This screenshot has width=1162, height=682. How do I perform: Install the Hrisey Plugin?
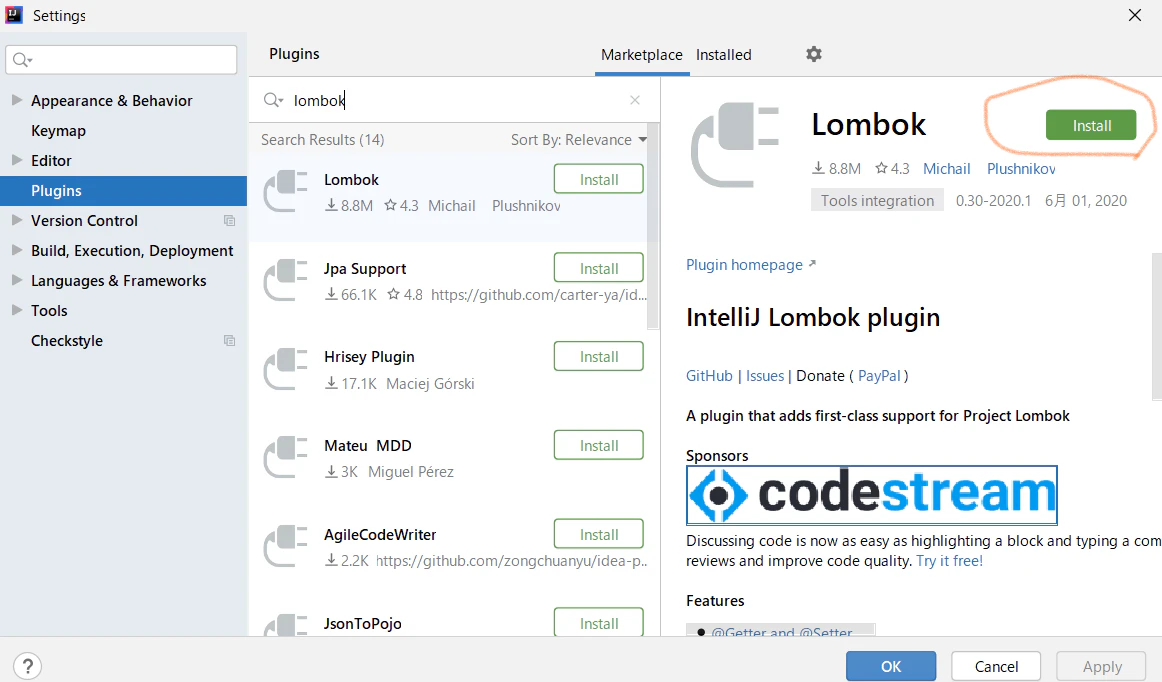[599, 357]
